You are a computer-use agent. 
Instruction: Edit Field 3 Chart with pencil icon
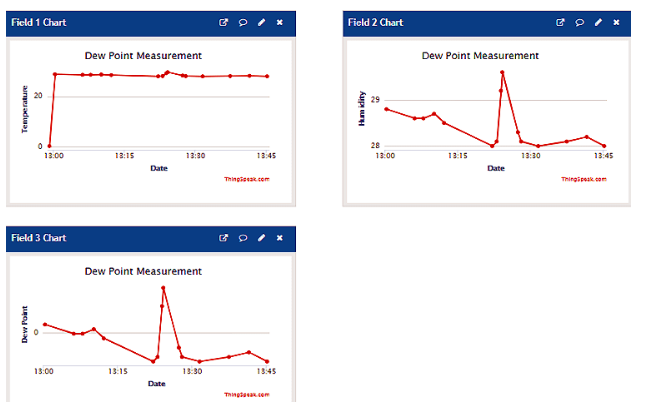click(261, 238)
